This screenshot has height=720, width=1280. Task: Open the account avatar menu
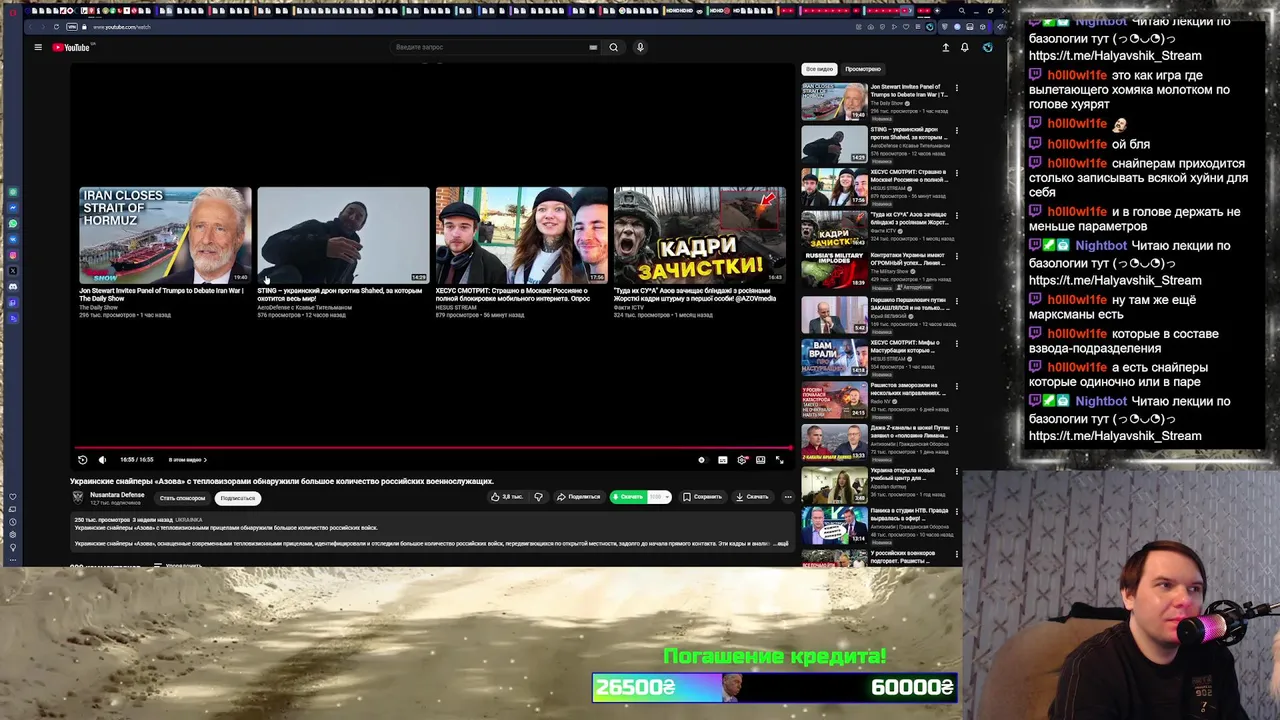click(988, 47)
